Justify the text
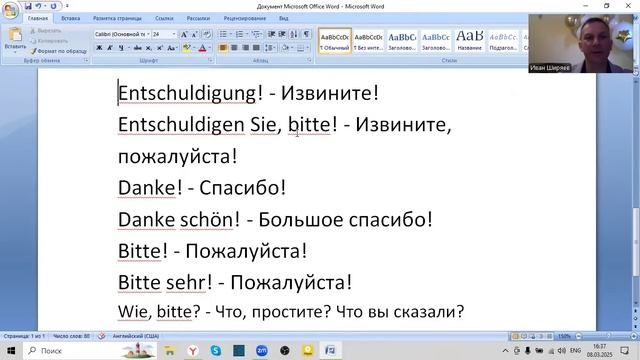Viewport: 640px width, 360px height. [256, 48]
